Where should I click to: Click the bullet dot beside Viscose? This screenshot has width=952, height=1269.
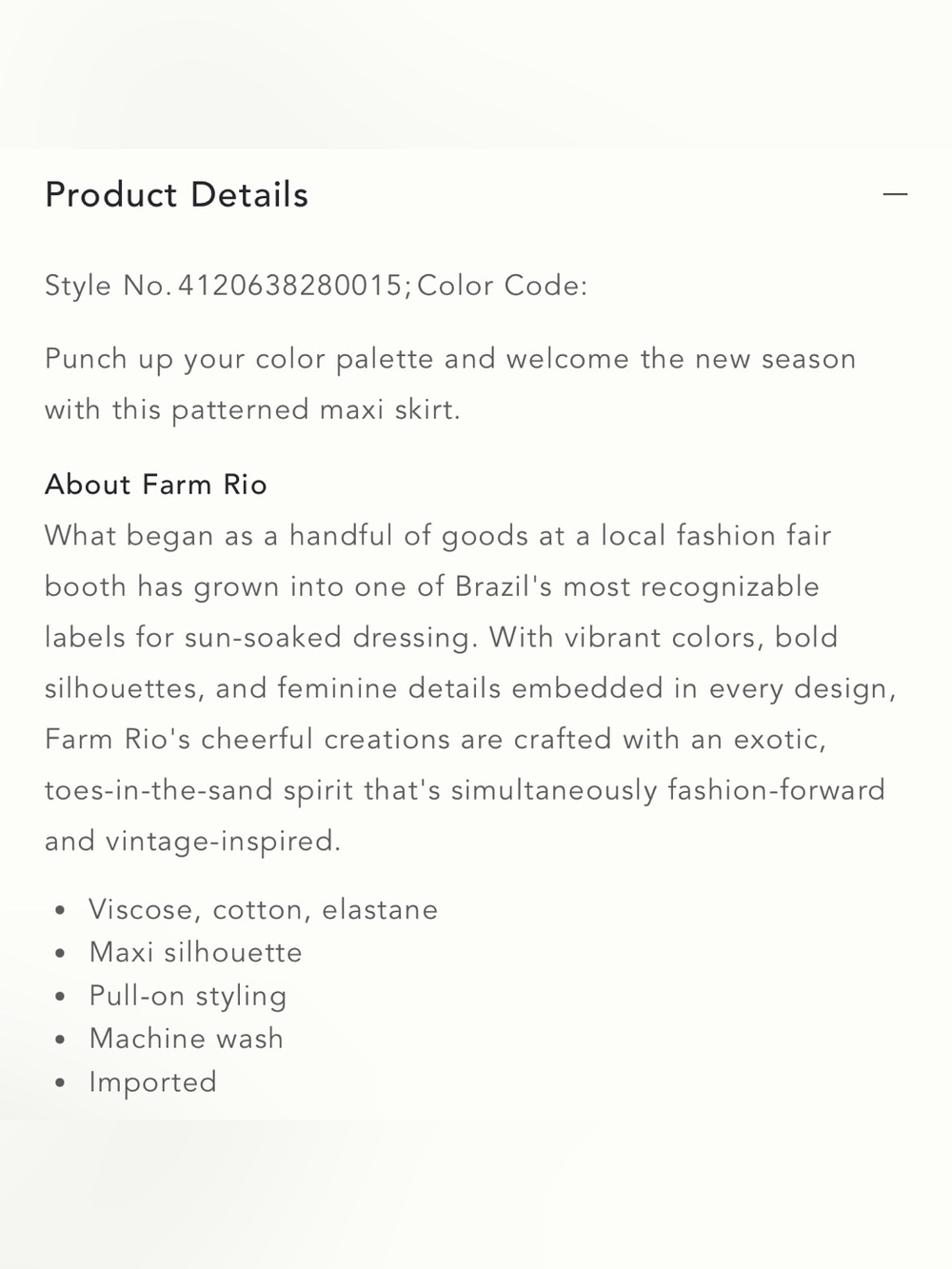pos(61,911)
